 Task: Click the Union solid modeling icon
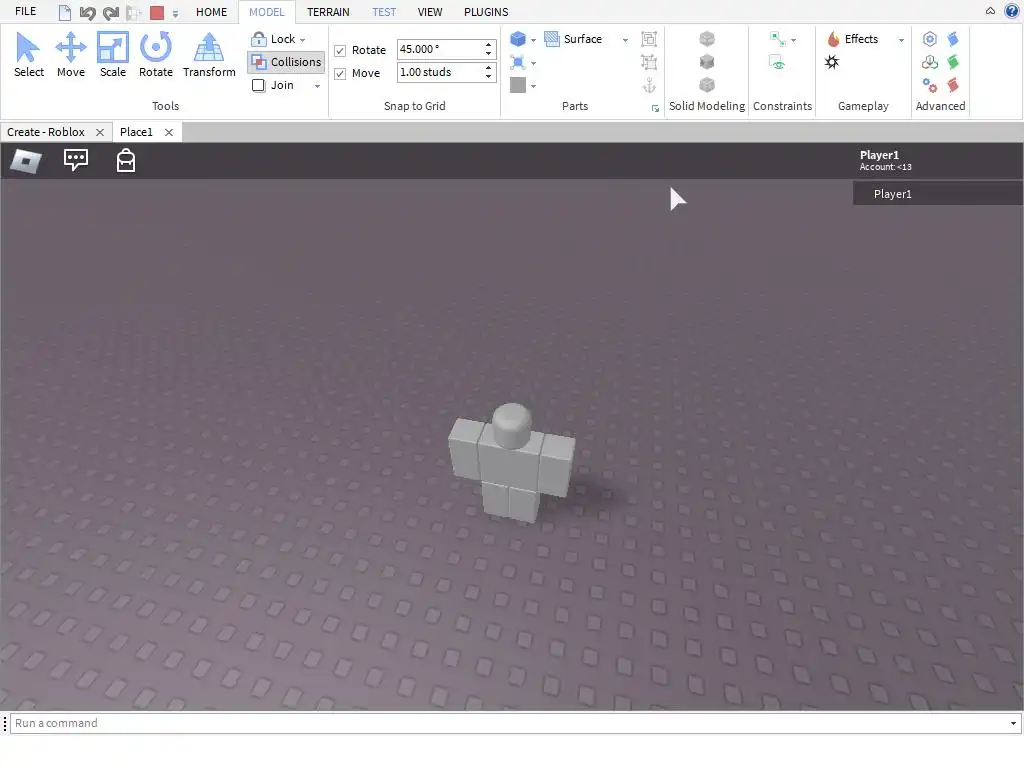point(707,39)
